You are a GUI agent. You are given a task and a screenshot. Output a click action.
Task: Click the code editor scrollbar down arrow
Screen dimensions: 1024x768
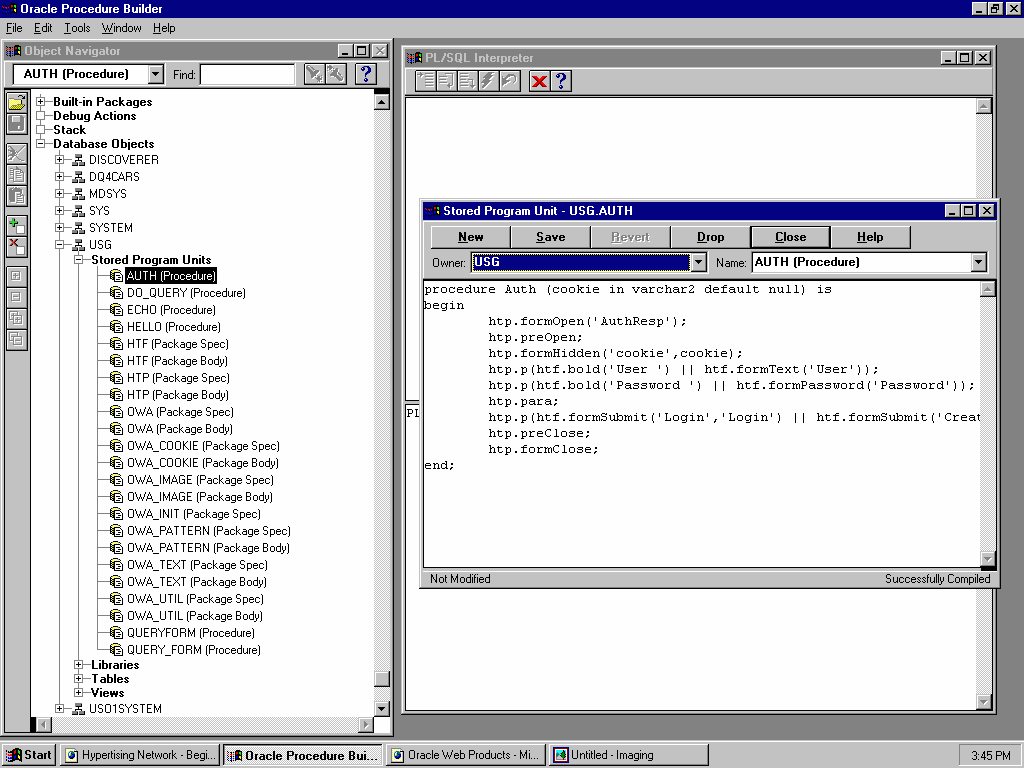tap(987, 559)
